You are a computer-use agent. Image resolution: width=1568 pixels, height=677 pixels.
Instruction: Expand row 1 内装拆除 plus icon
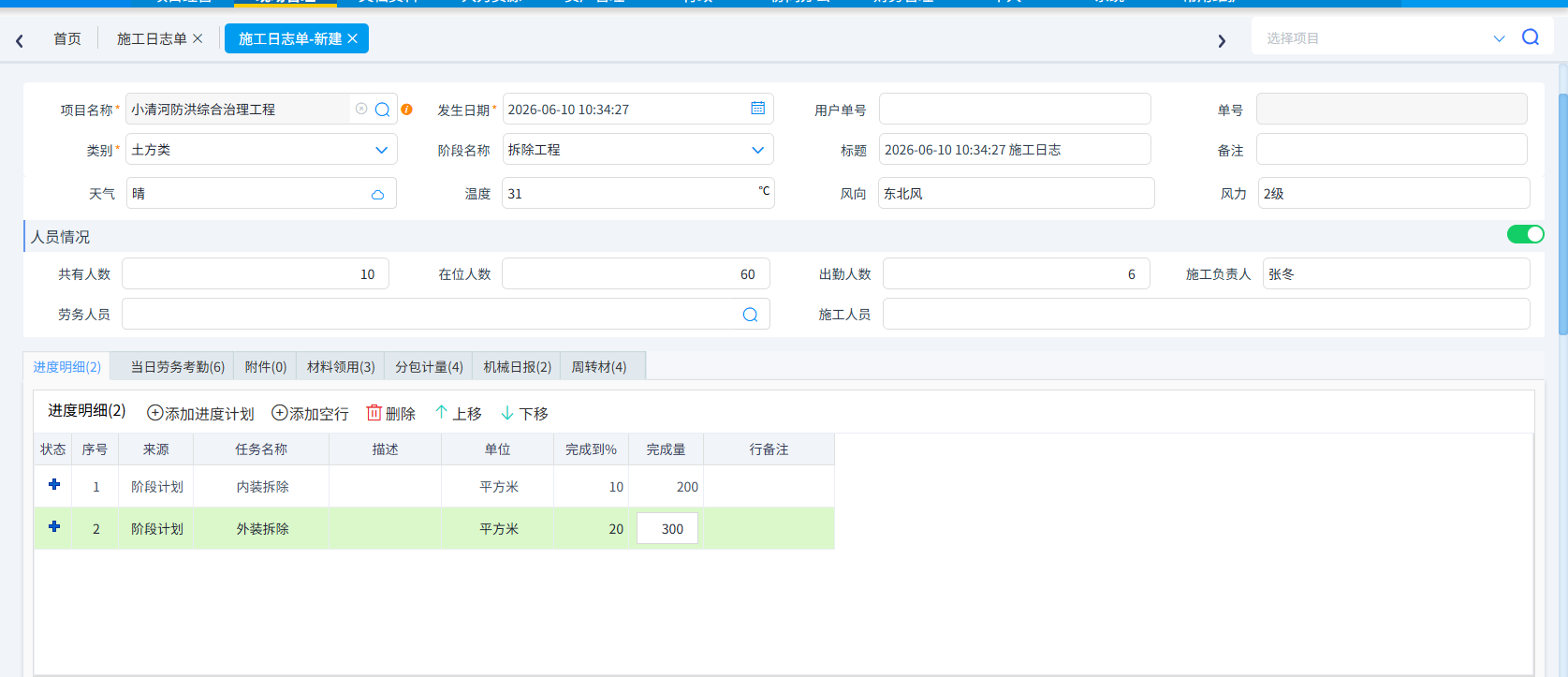click(x=54, y=484)
